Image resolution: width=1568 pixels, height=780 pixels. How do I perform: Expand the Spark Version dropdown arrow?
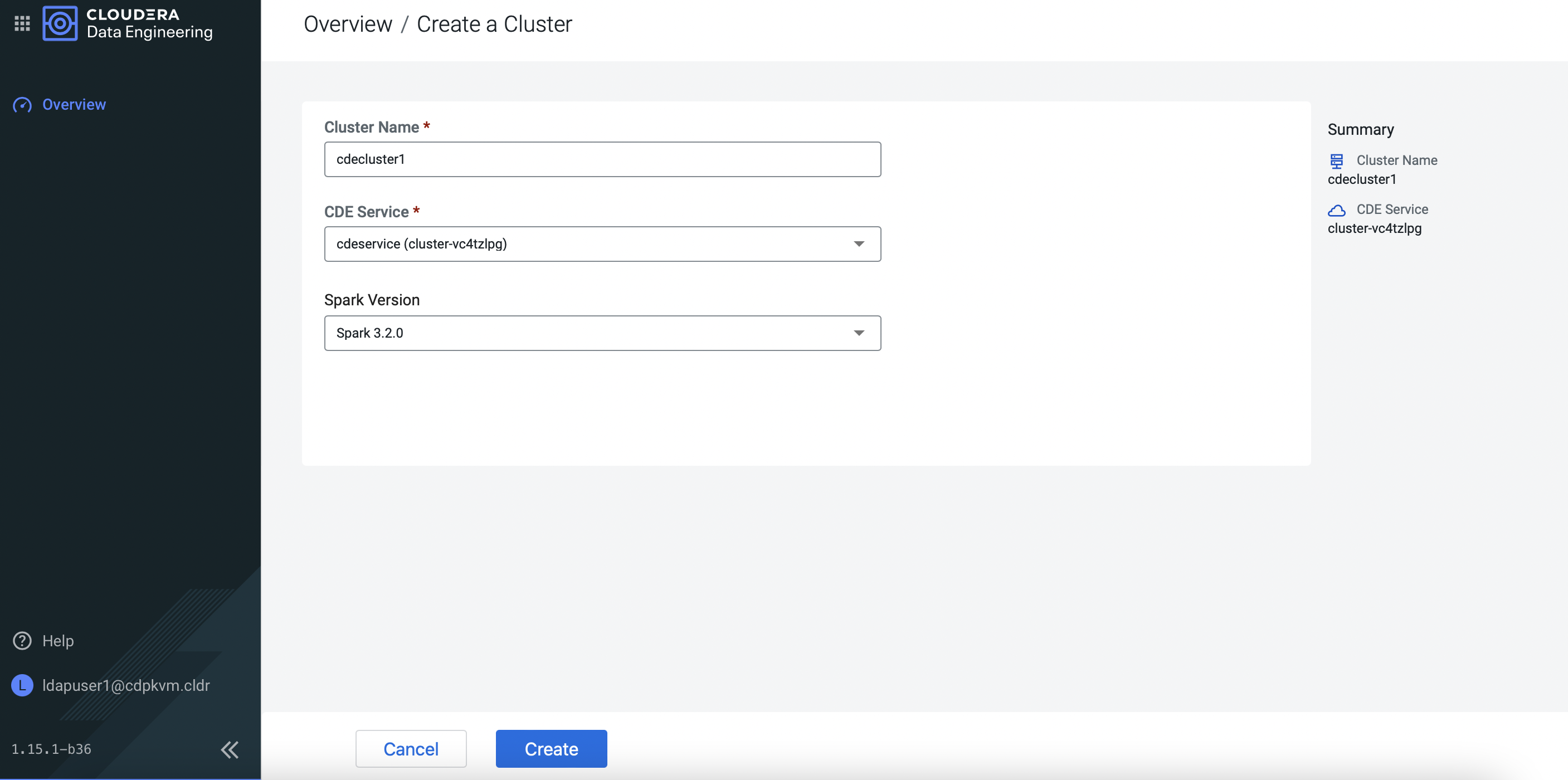click(x=858, y=333)
